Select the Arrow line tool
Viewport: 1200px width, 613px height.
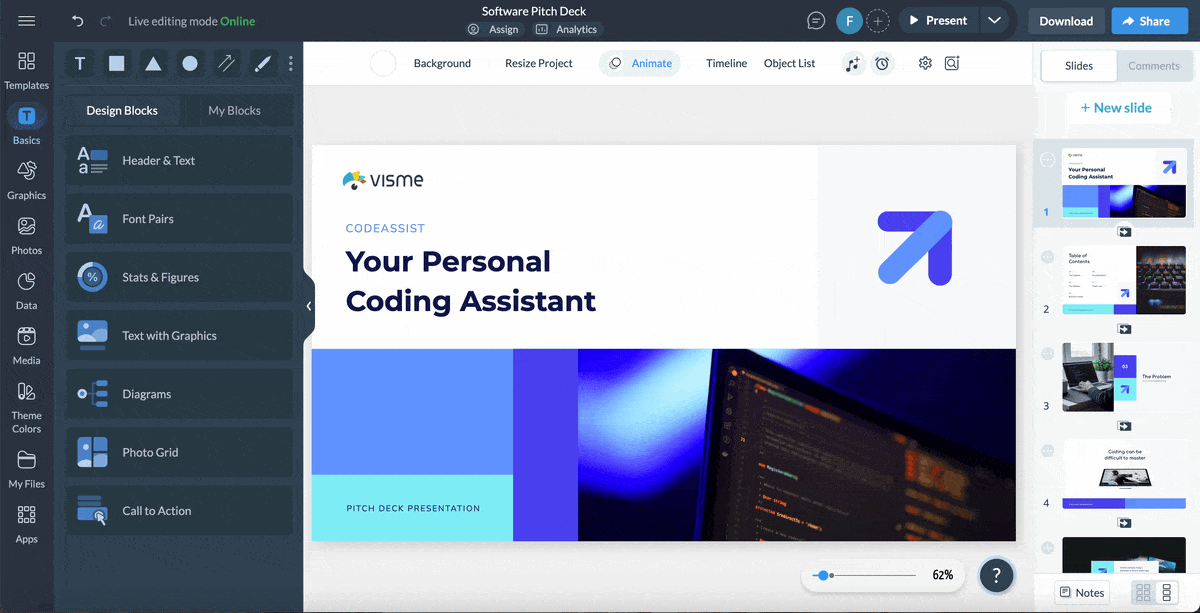[226, 63]
